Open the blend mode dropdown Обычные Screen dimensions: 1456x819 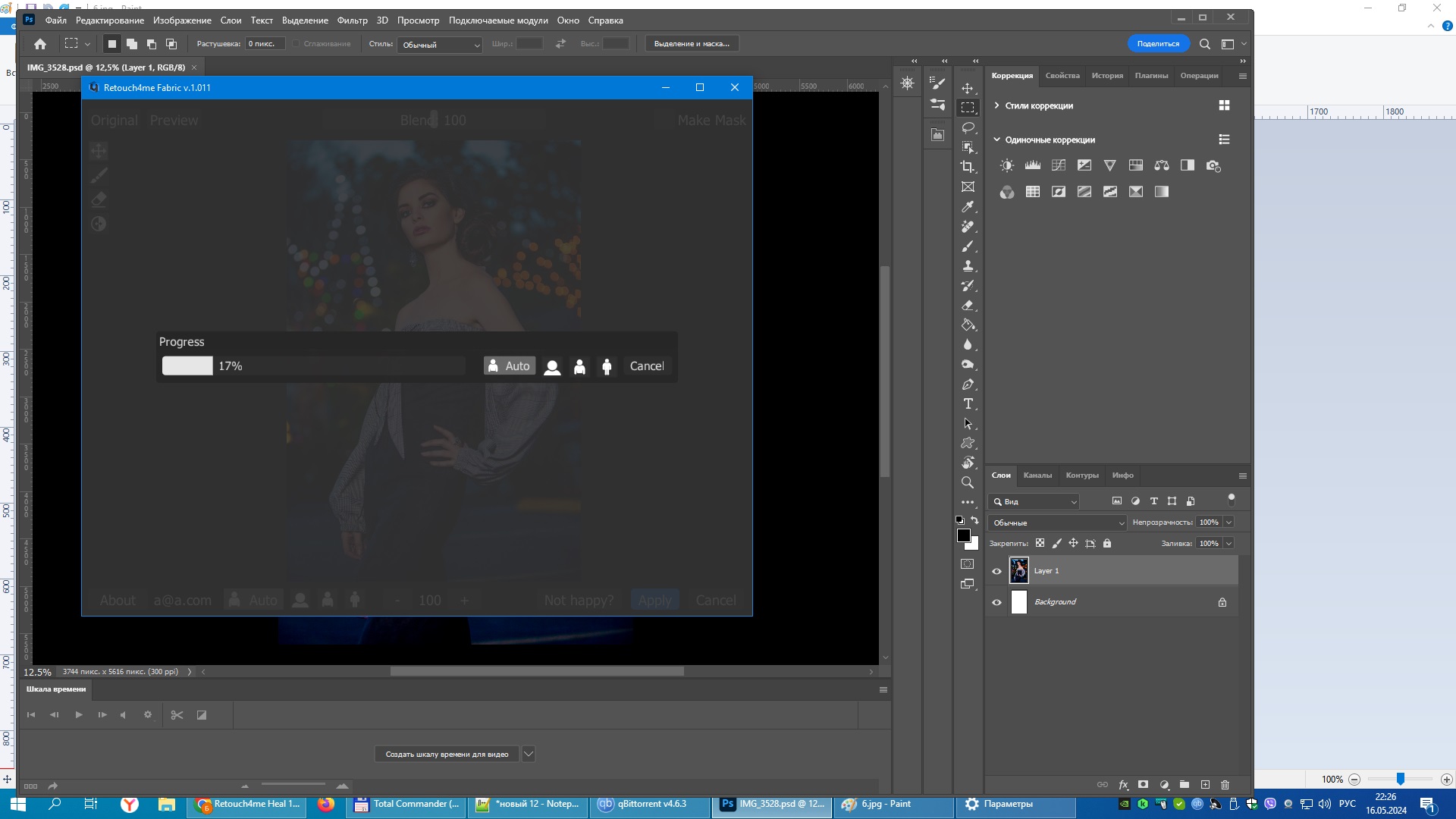(1057, 522)
